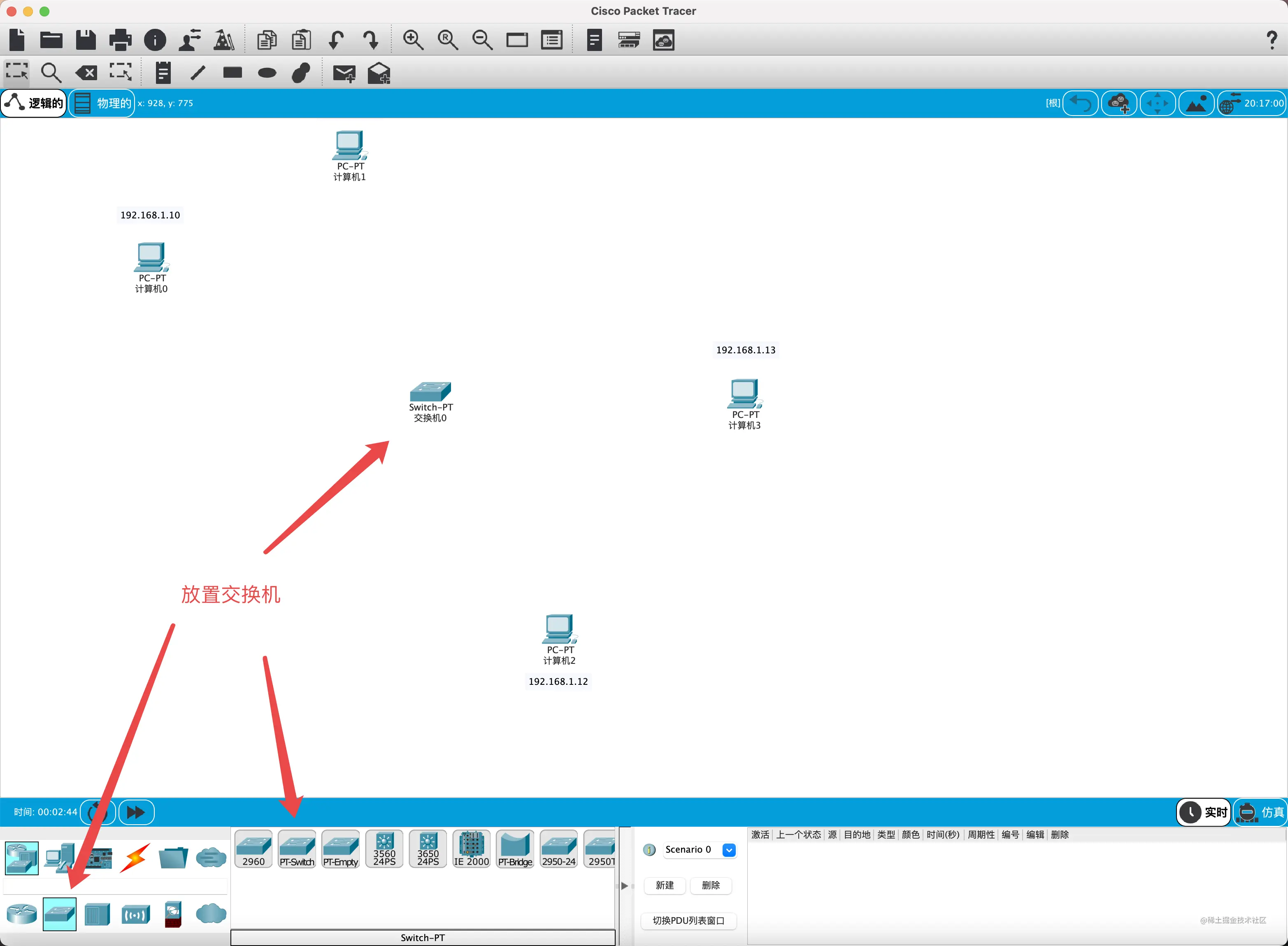Click the 删除 scenario button
Image resolution: width=1288 pixels, height=946 pixels.
711,885
